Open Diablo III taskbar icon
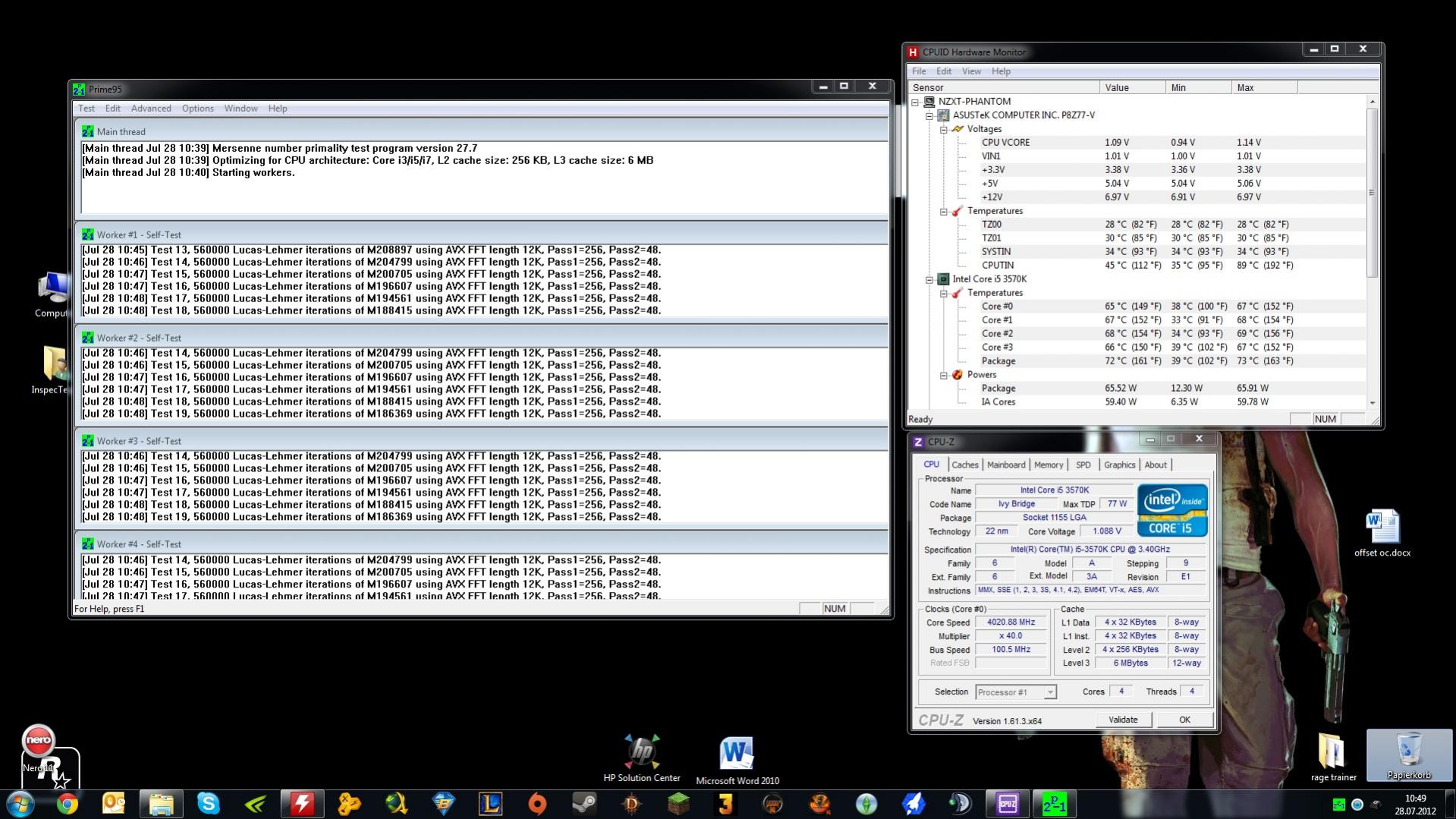Image resolution: width=1456 pixels, height=819 pixels. point(631,803)
